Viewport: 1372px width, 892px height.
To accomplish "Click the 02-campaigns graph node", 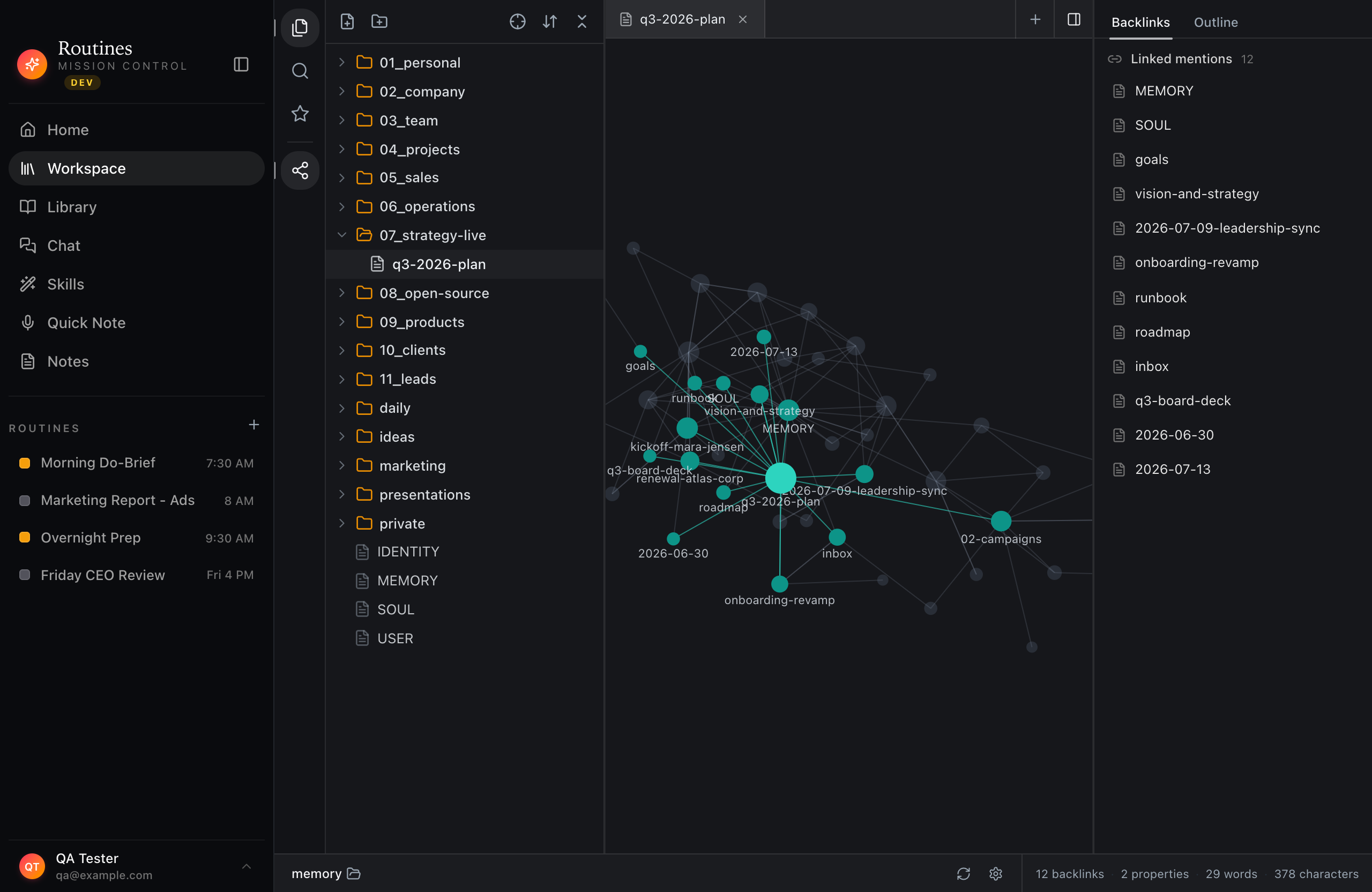I will [1001, 521].
